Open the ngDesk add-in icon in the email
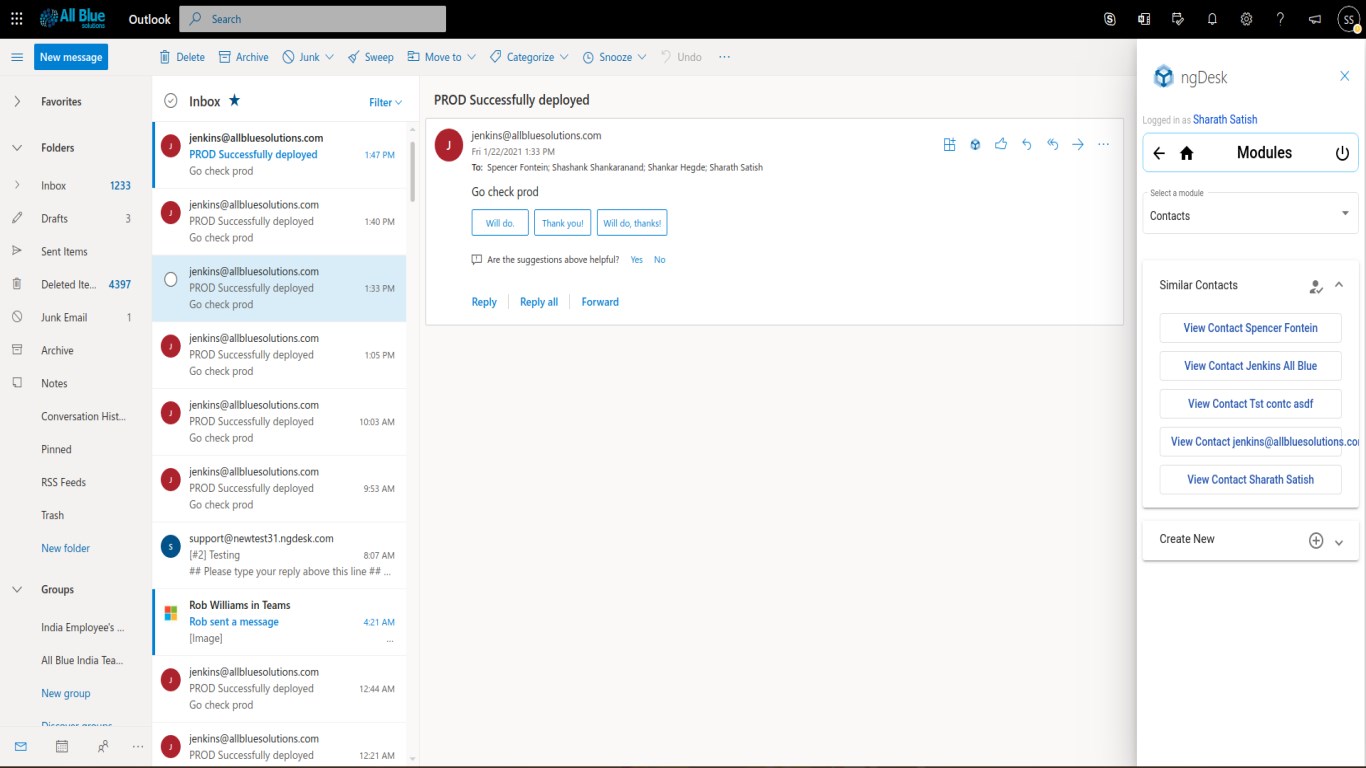This screenshot has width=1366, height=768. (x=975, y=144)
